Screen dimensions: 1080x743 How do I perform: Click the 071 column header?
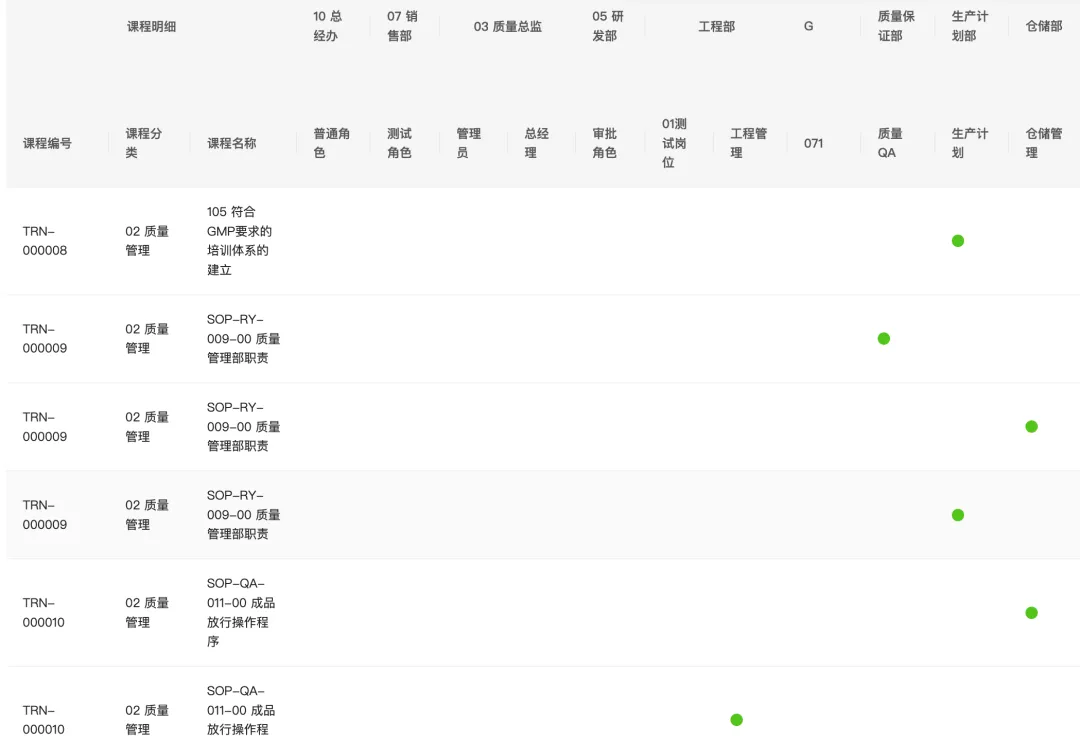tap(813, 143)
